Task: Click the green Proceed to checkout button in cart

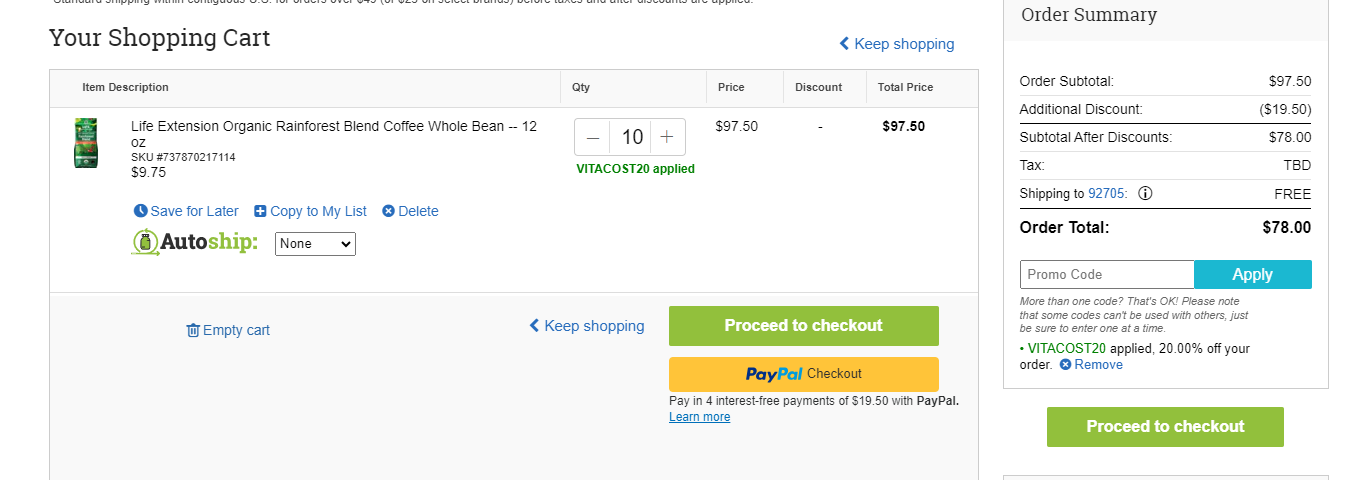Action: (x=804, y=326)
